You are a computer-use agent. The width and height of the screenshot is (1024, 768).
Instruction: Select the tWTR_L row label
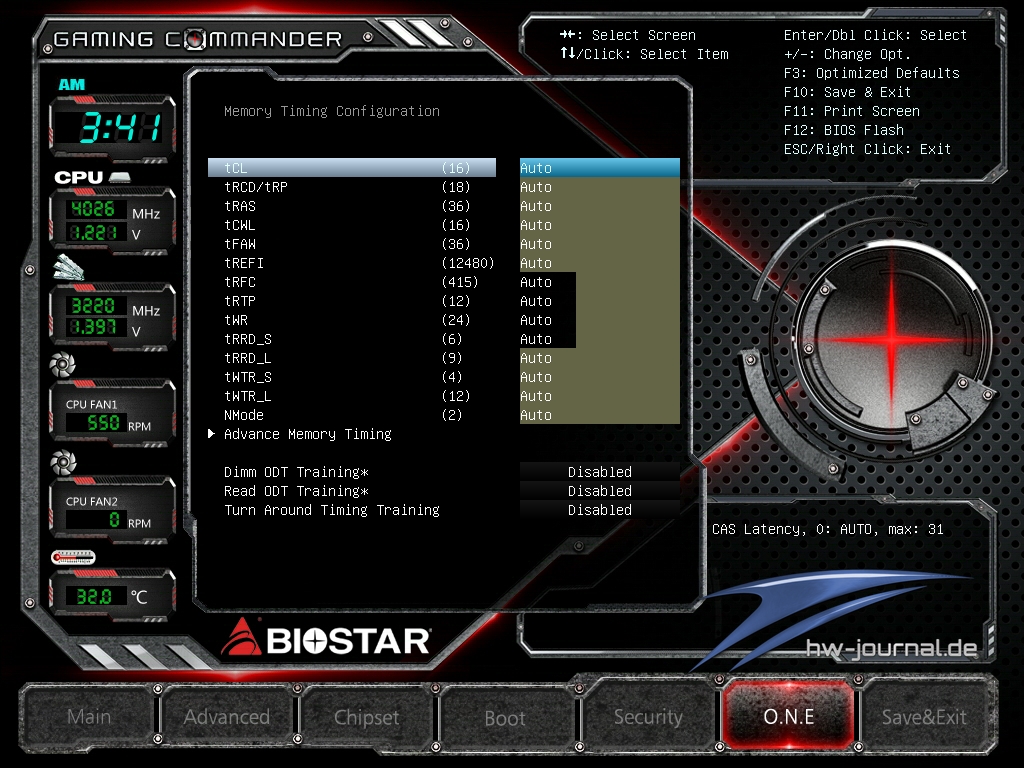coord(248,395)
